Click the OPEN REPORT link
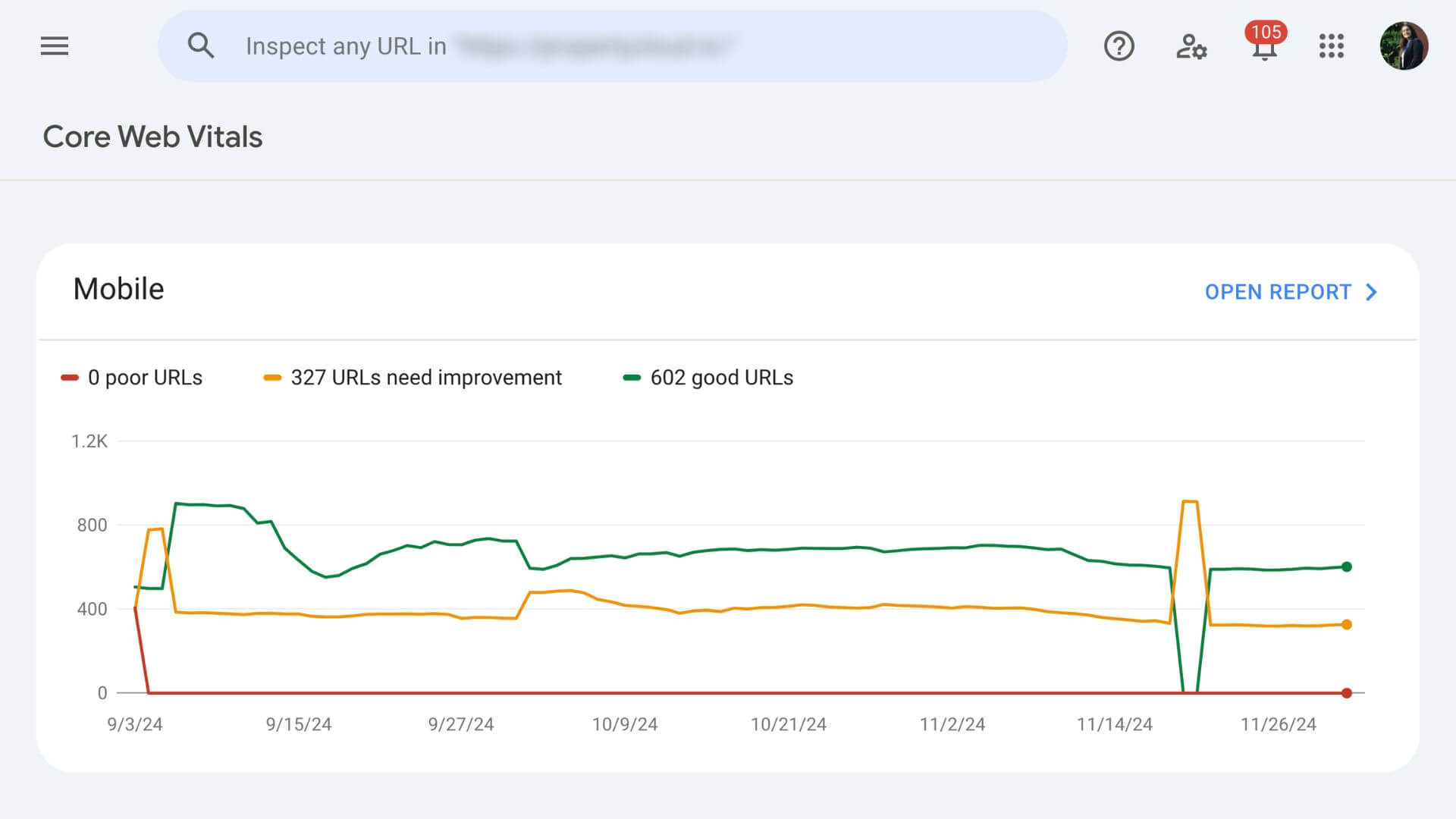 pos(1278,292)
